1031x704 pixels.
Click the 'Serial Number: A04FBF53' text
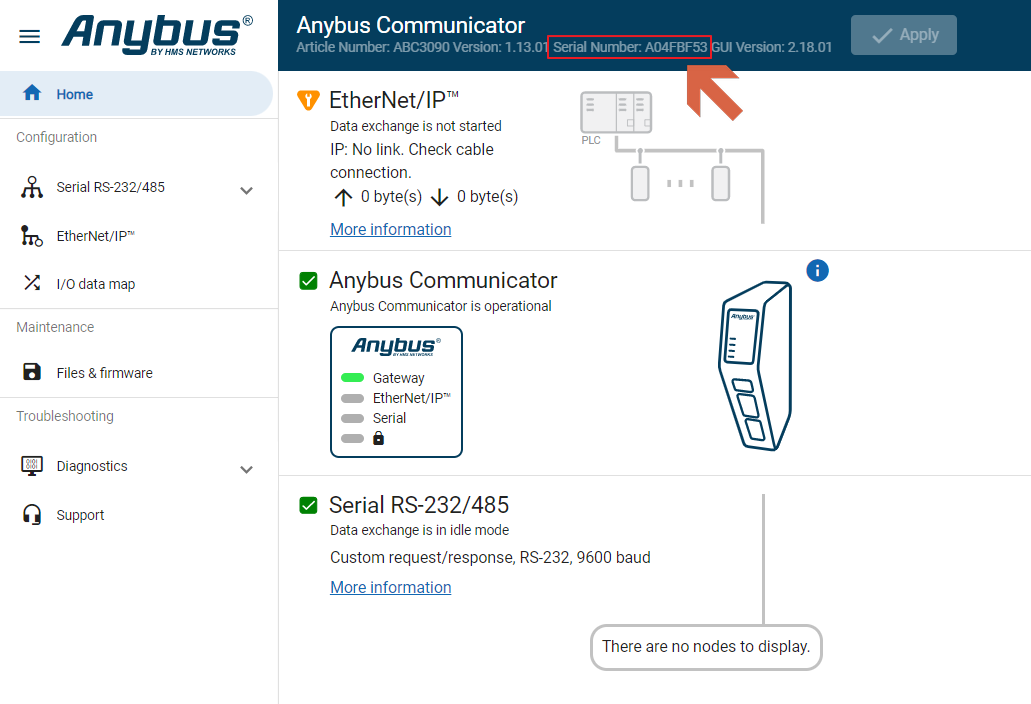coord(630,47)
